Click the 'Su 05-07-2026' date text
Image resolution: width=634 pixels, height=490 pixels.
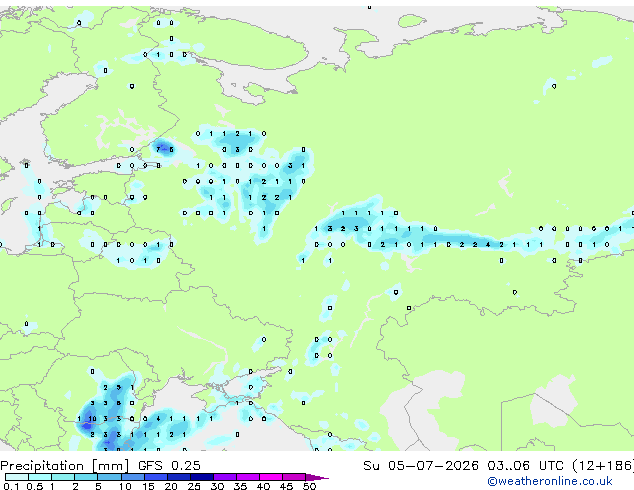click(x=421, y=466)
